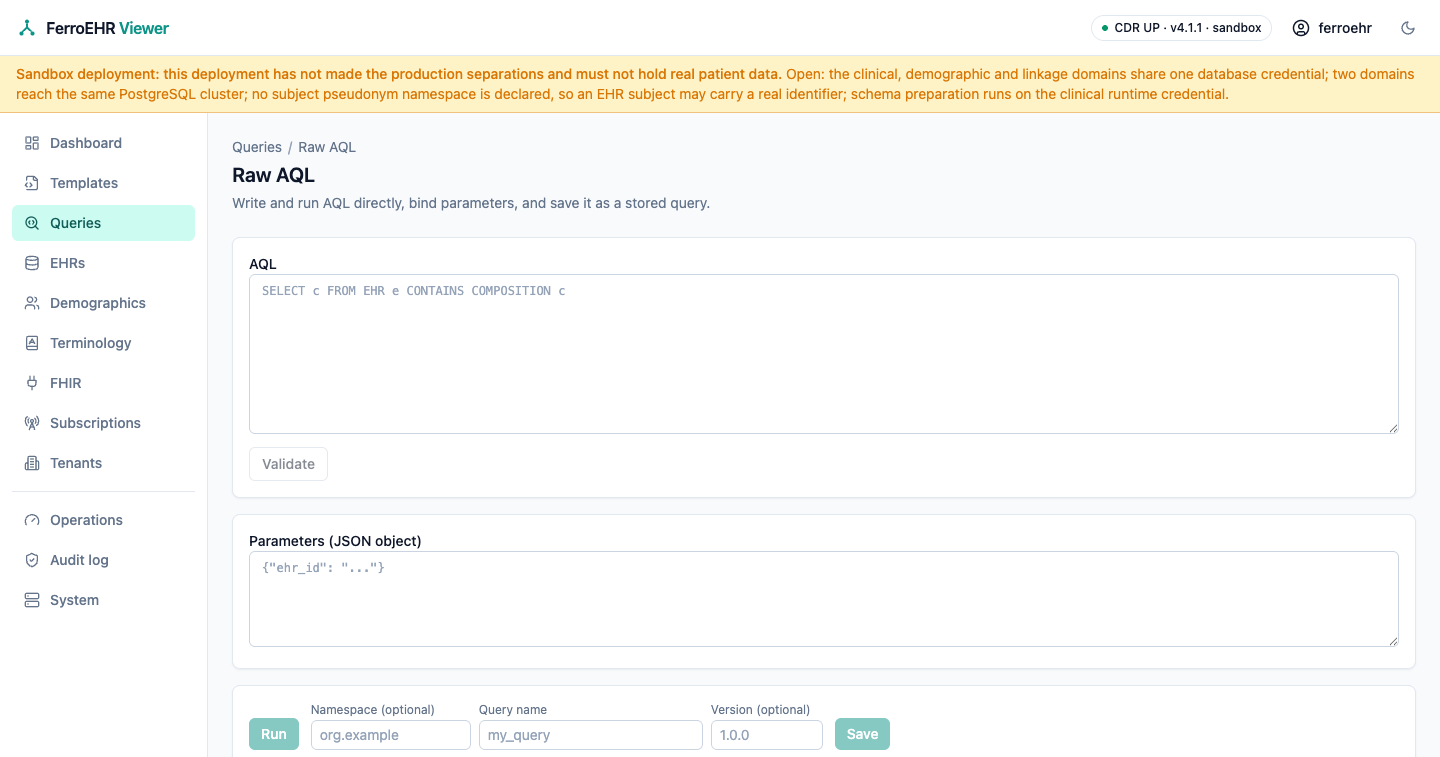This screenshot has width=1440, height=757.
Task: Click the FerroEHR Viewer title
Action: (108, 28)
